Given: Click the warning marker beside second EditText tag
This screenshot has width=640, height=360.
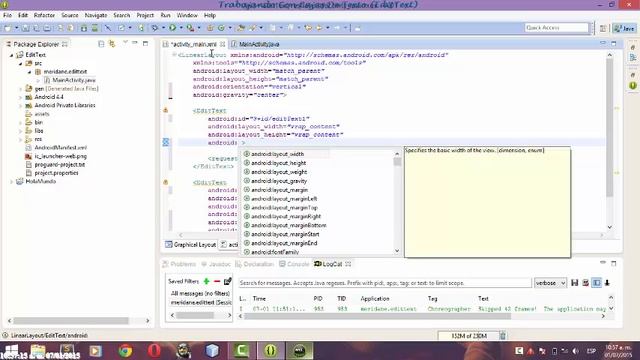Looking at the screenshot, I should click(x=166, y=182).
